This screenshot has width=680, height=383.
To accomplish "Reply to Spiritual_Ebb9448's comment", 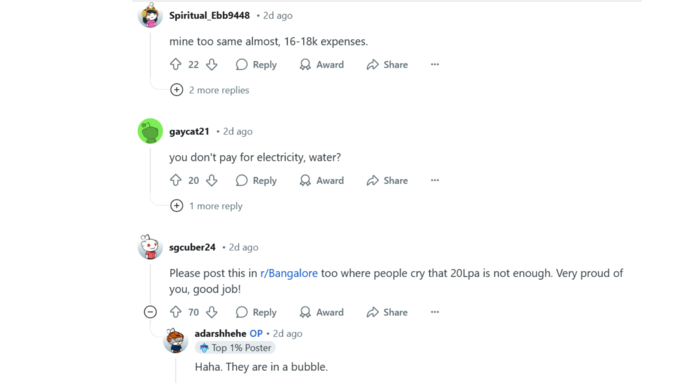I will tap(256, 65).
